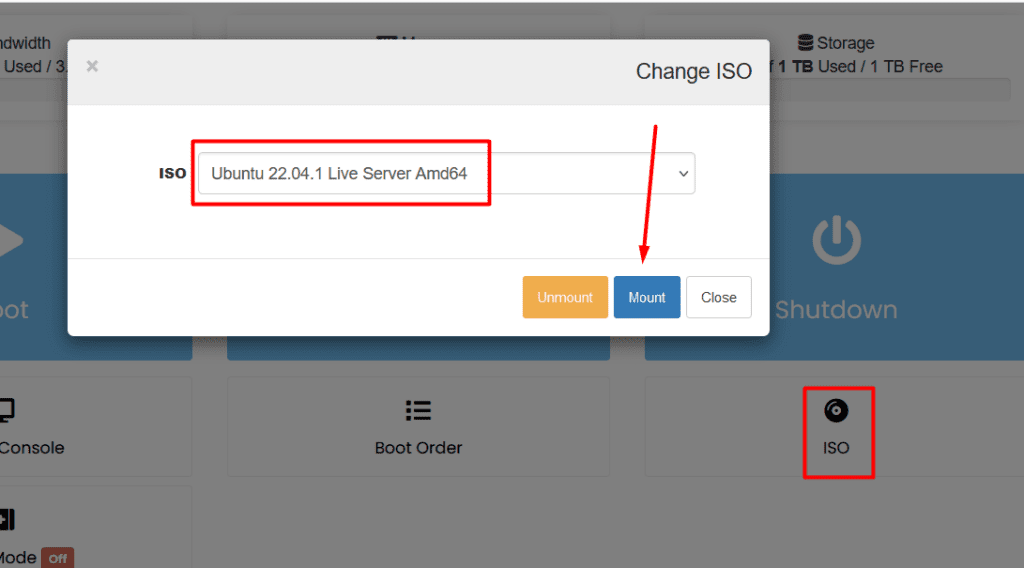Click the Shutdown label text

pyautogui.click(x=835, y=310)
